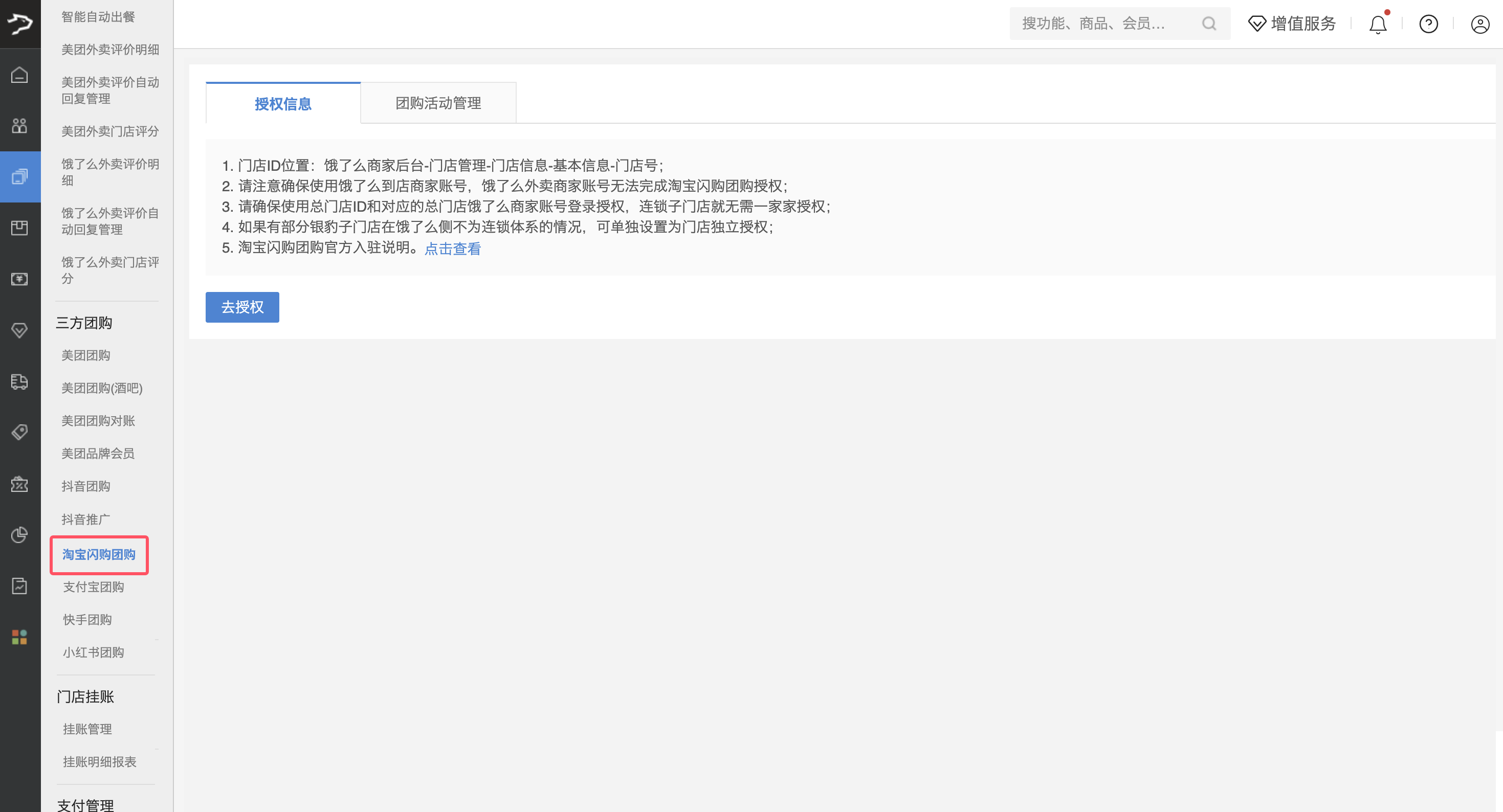Image resolution: width=1503 pixels, height=812 pixels.
Task: Switch to the 团购活动管理 tab
Action: (438, 103)
